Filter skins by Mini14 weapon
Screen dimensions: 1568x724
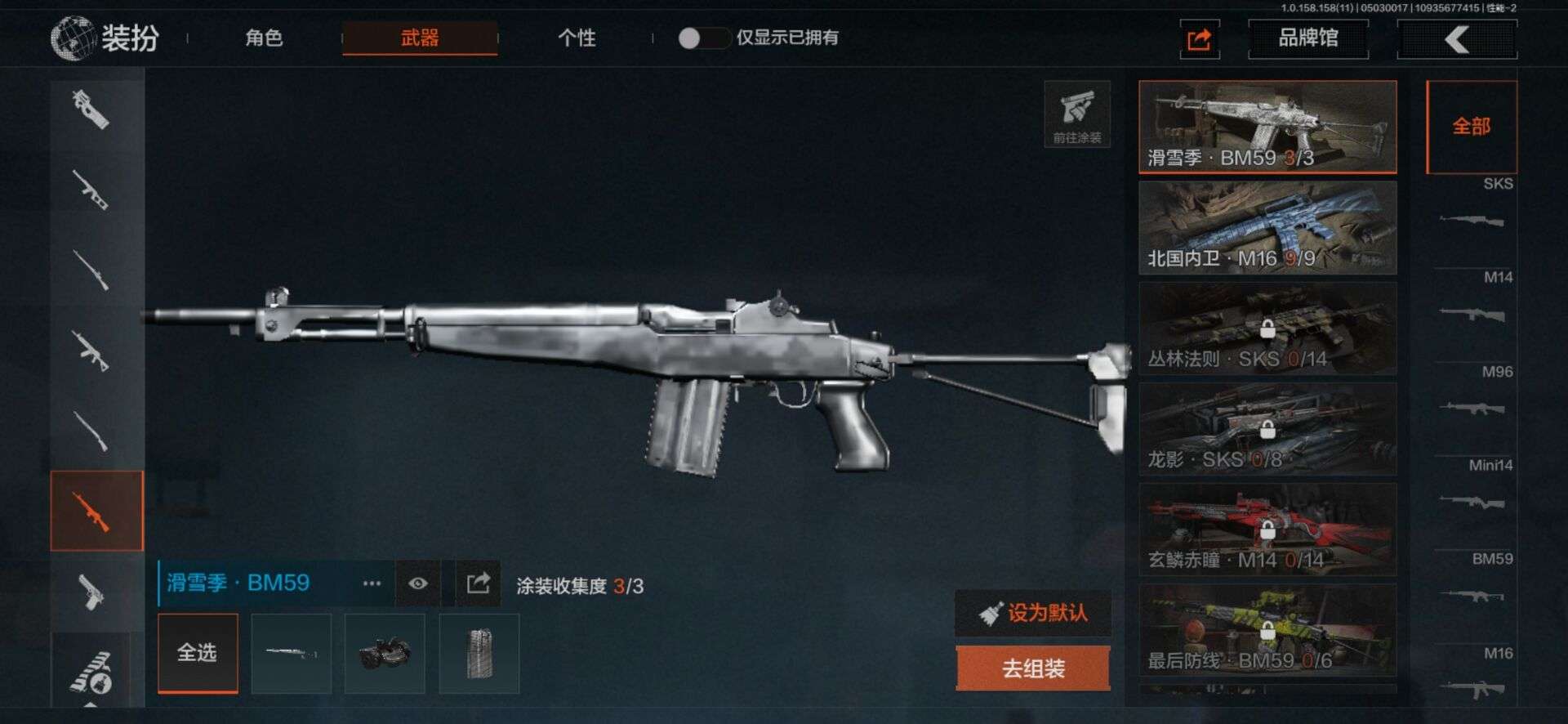point(1472,490)
